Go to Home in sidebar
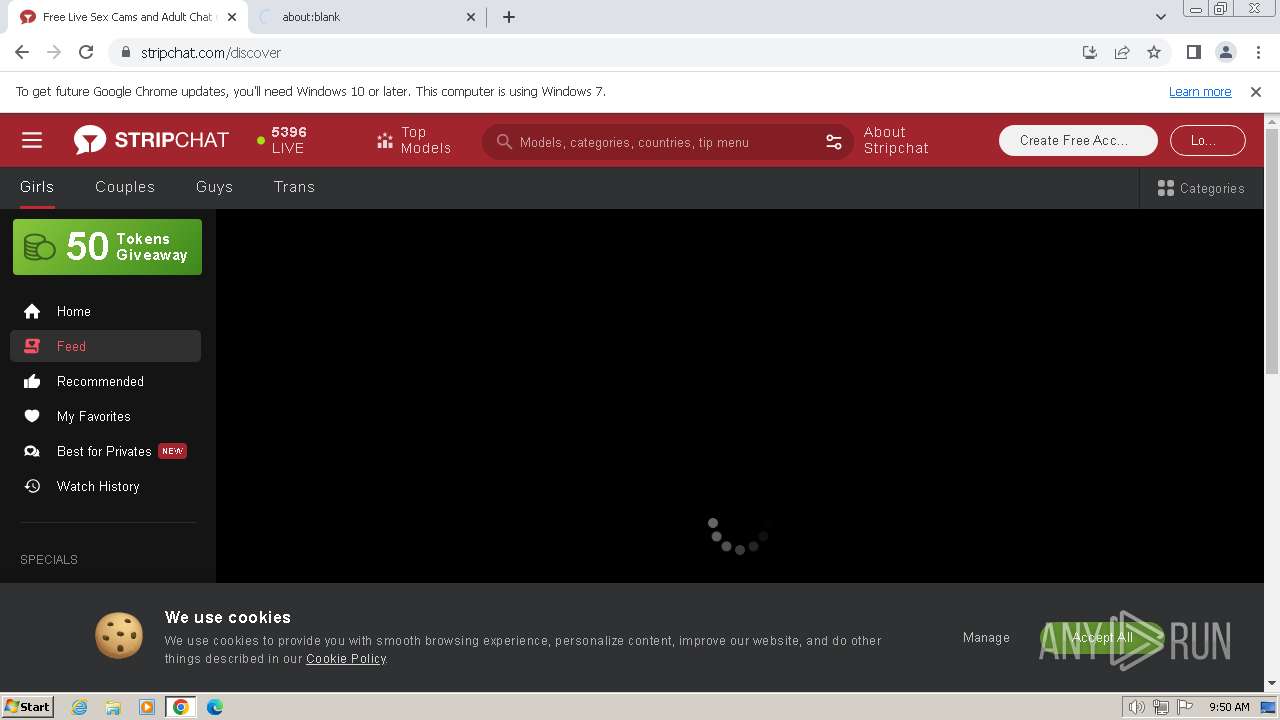 tap(105, 311)
